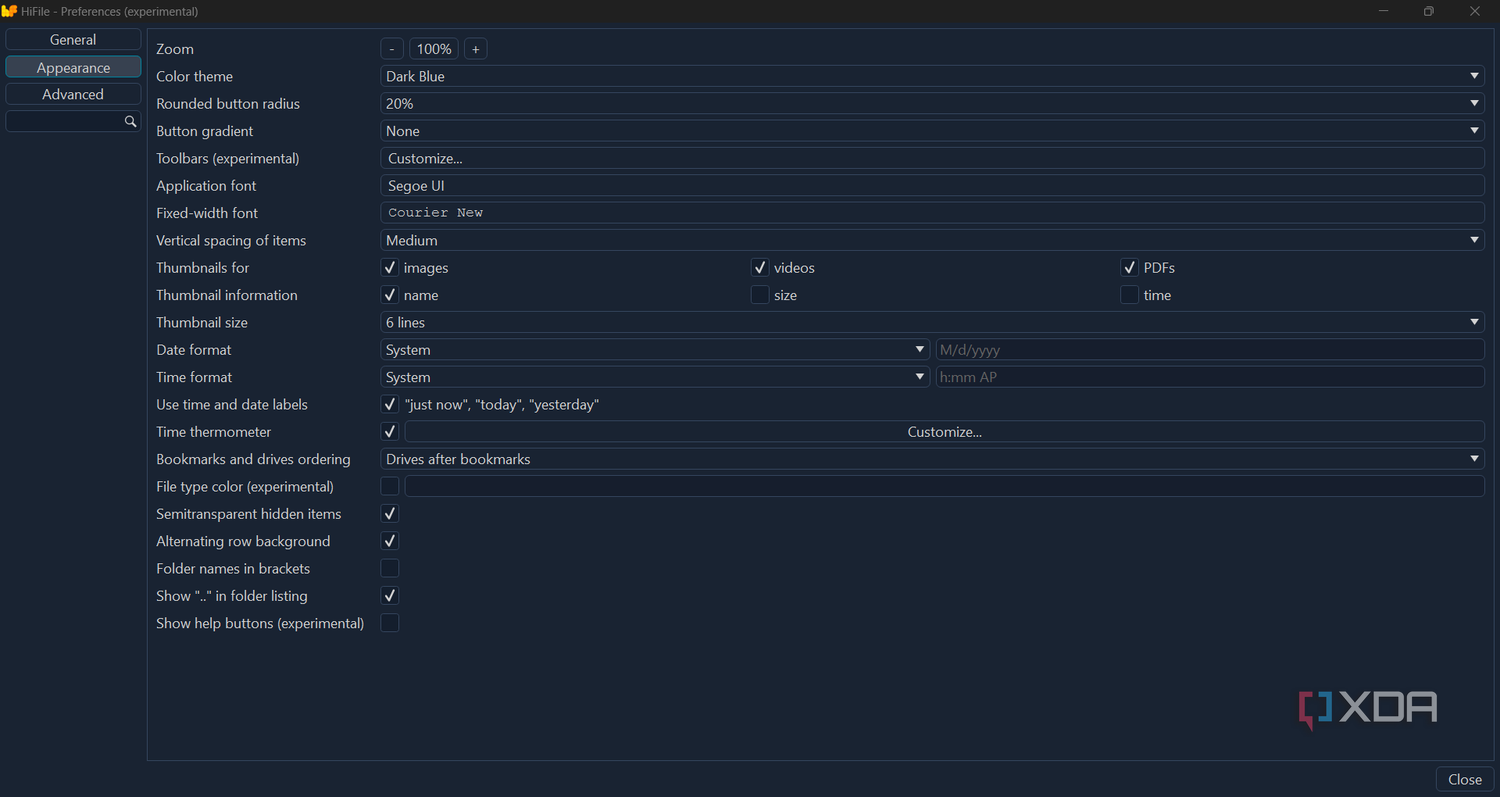Click the 100% zoom reset button

tap(434, 49)
